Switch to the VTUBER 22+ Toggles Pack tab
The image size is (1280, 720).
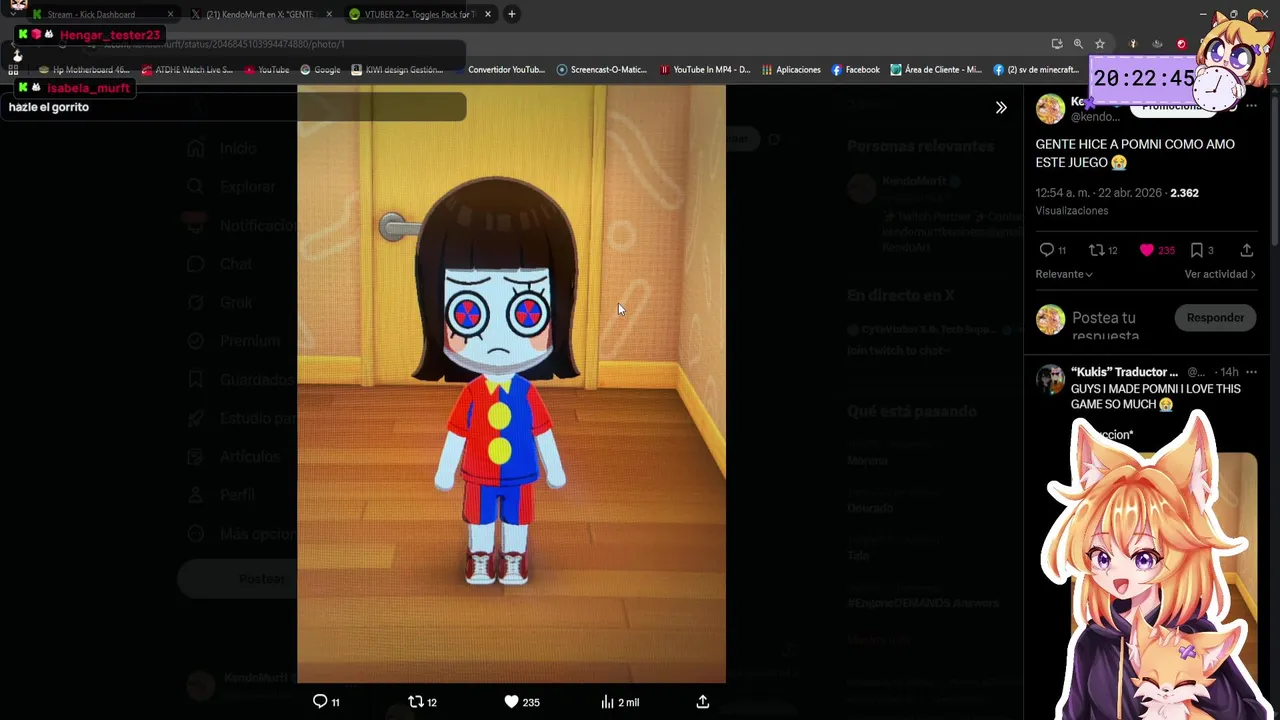[x=419, y=14]
